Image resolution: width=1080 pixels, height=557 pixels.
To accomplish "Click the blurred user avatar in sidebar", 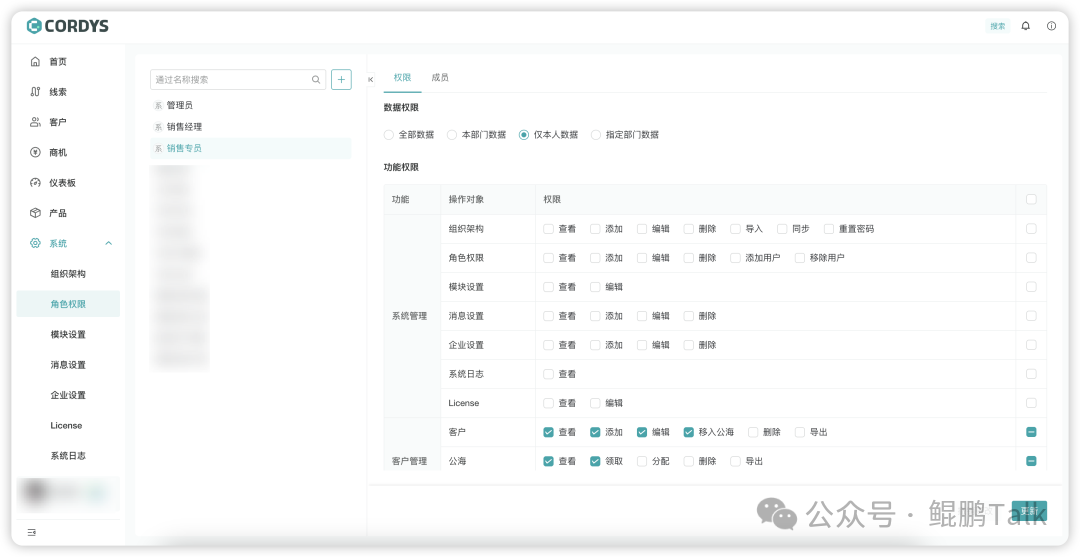I will tap(34, 493).
